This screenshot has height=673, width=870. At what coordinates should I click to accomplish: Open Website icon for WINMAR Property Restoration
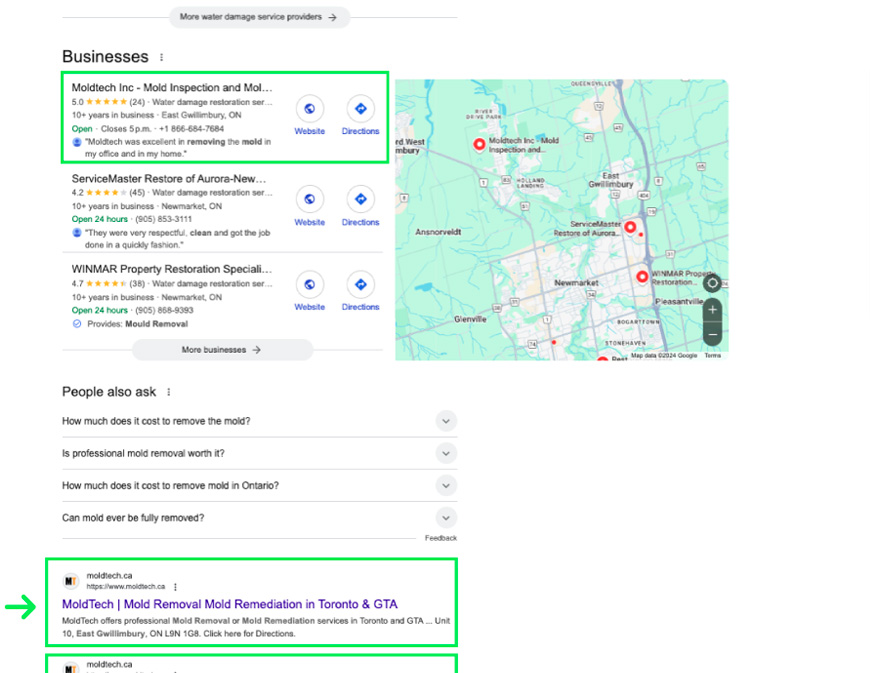(x=309, y=285)
